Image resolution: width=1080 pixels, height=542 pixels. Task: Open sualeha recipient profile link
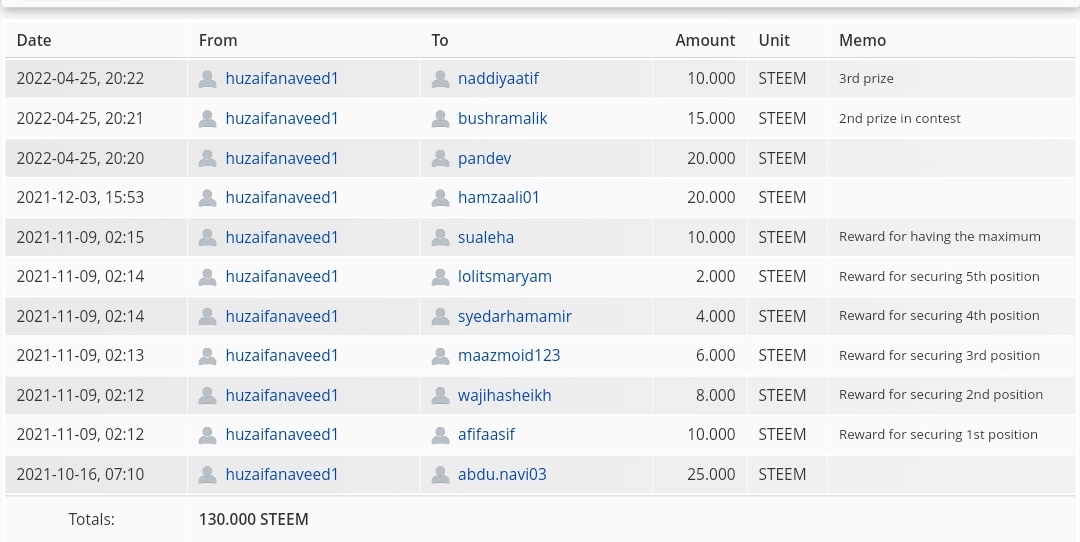point(486,238)
